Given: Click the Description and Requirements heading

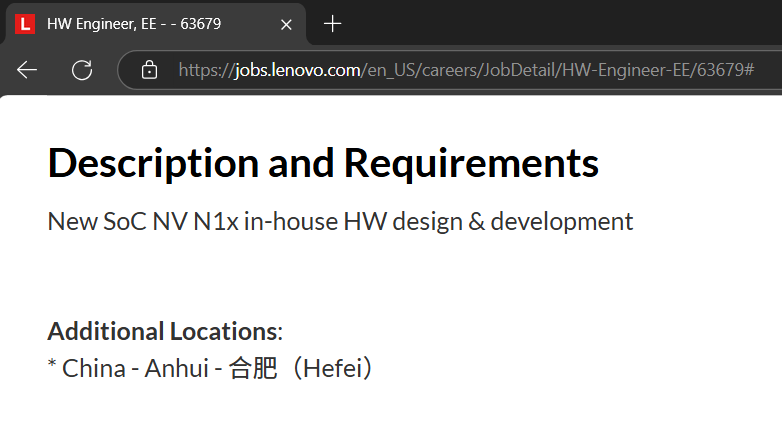Looking at the screenshot, I should point(323,163).
